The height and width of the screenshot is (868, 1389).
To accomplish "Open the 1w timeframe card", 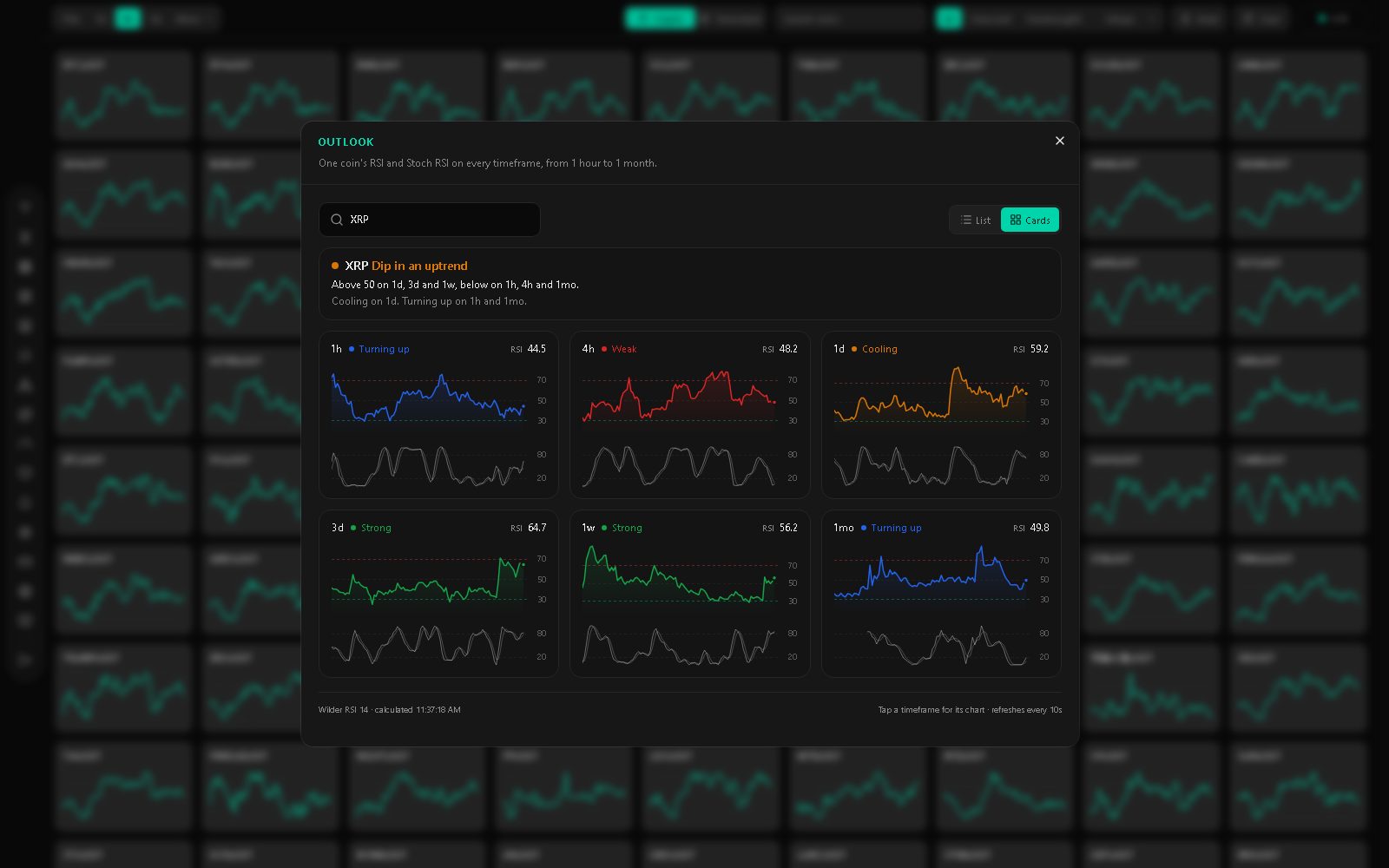I will (689, 594).
